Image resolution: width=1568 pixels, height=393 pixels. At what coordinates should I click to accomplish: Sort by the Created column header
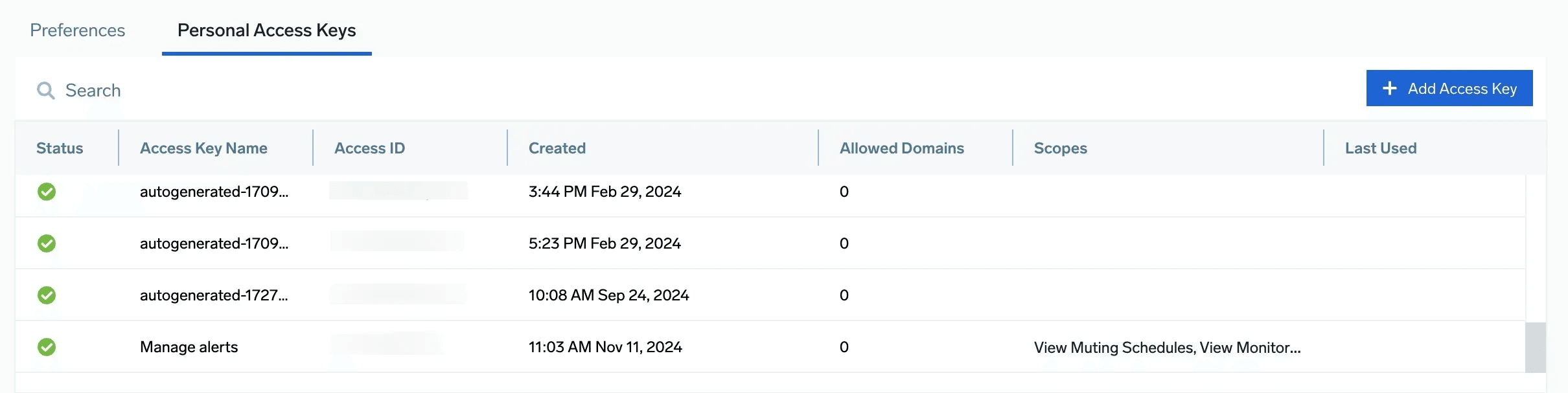tap(557, 148)
